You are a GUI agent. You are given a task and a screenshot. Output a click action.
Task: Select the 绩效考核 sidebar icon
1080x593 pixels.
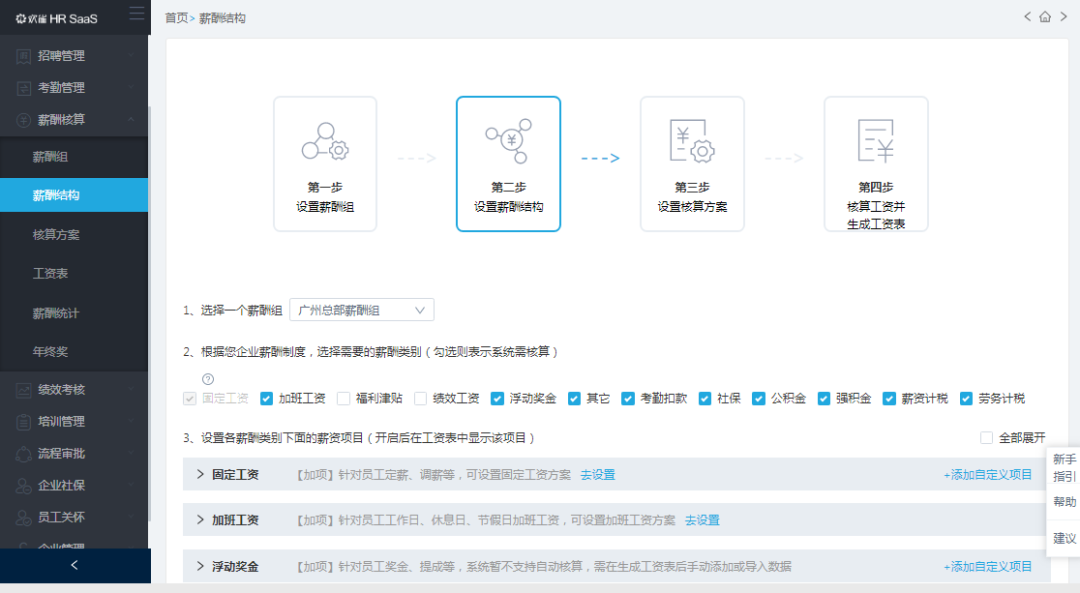[22, 390]
